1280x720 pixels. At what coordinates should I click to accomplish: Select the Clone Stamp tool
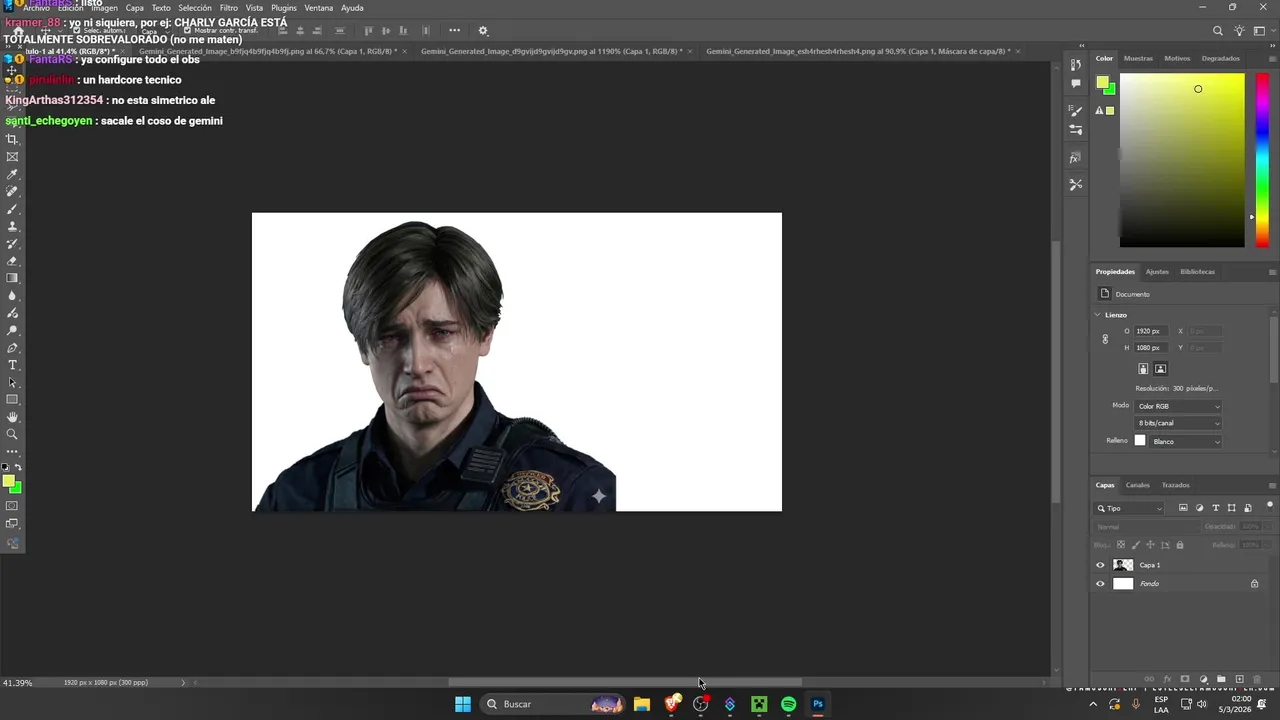click(12, 226)
